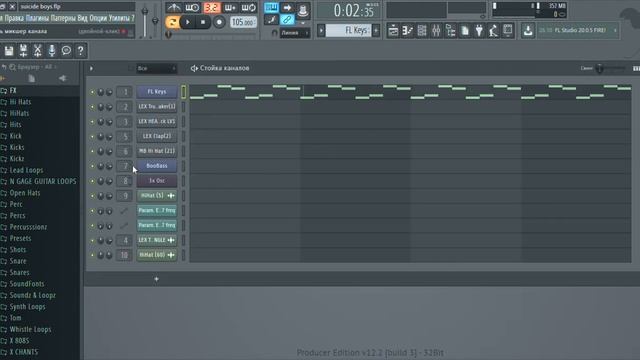The height and width of the screenshot is (360, 640).
Task: Toggle the 3.2 countdown before recording
Action: pyautogui.click(x=211, y=8)
